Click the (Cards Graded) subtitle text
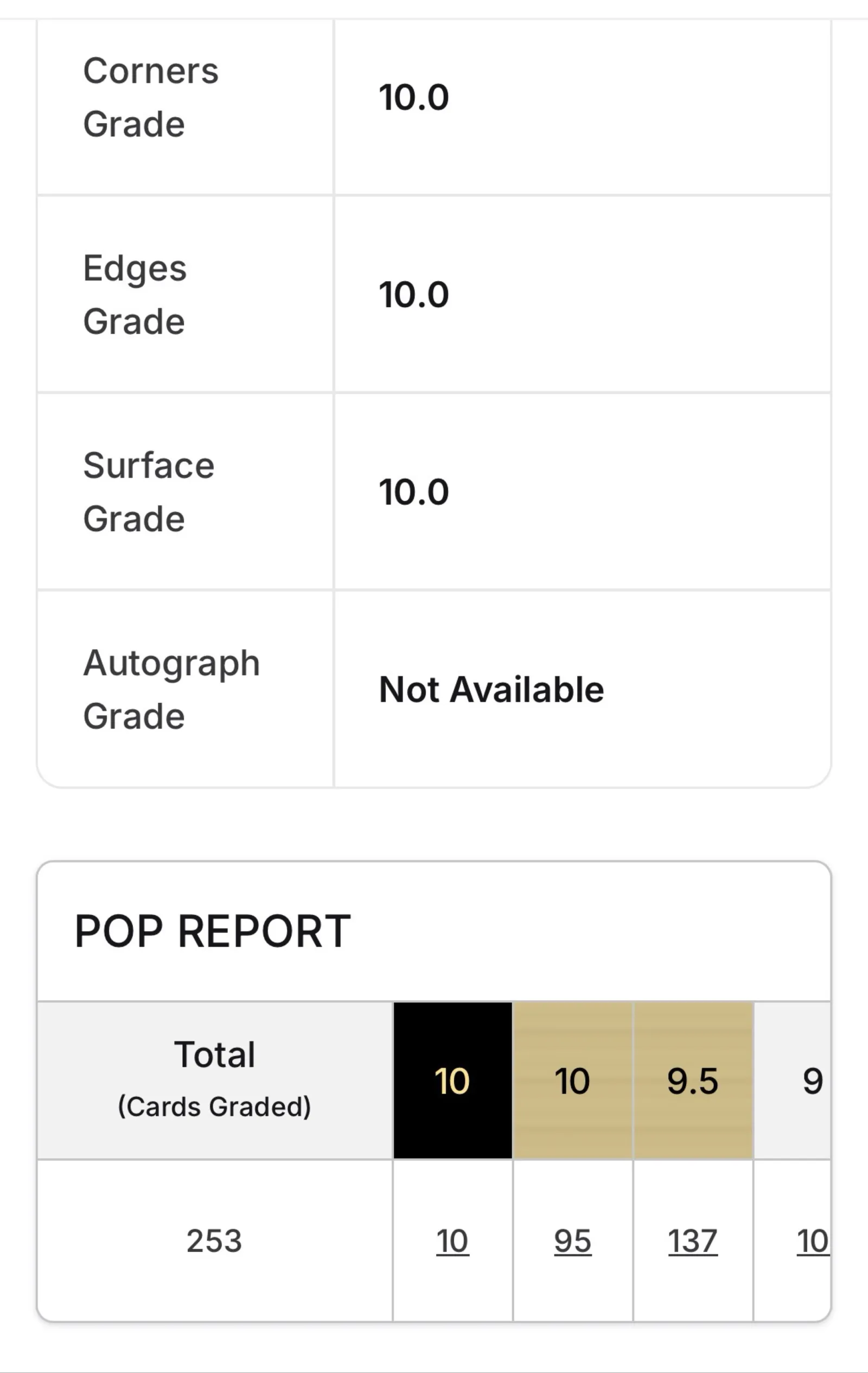This screenshot has height=1373, width=868. 214,1106
